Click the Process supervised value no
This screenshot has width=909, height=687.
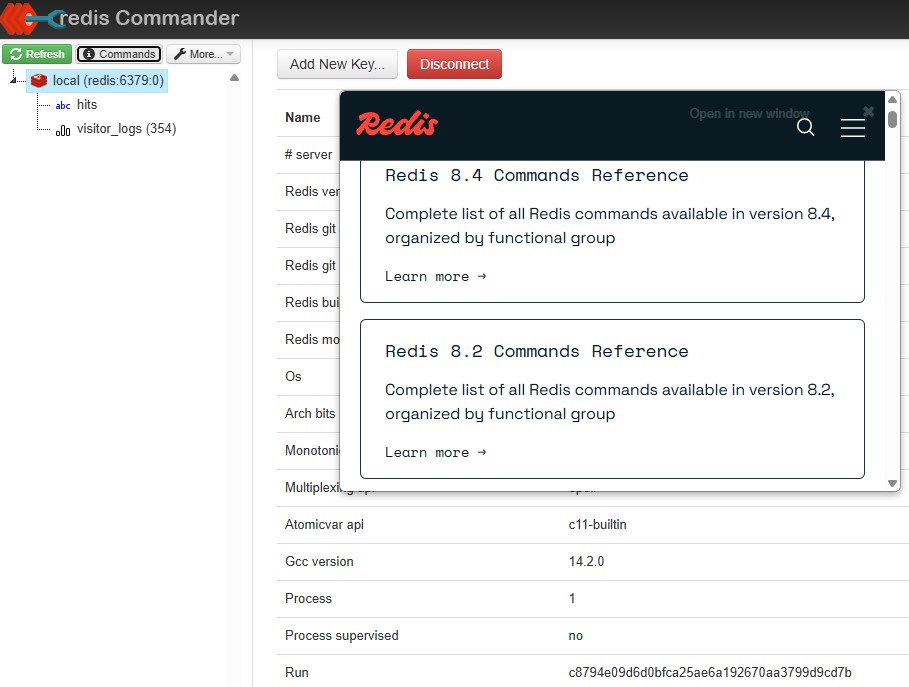(576, 636)
